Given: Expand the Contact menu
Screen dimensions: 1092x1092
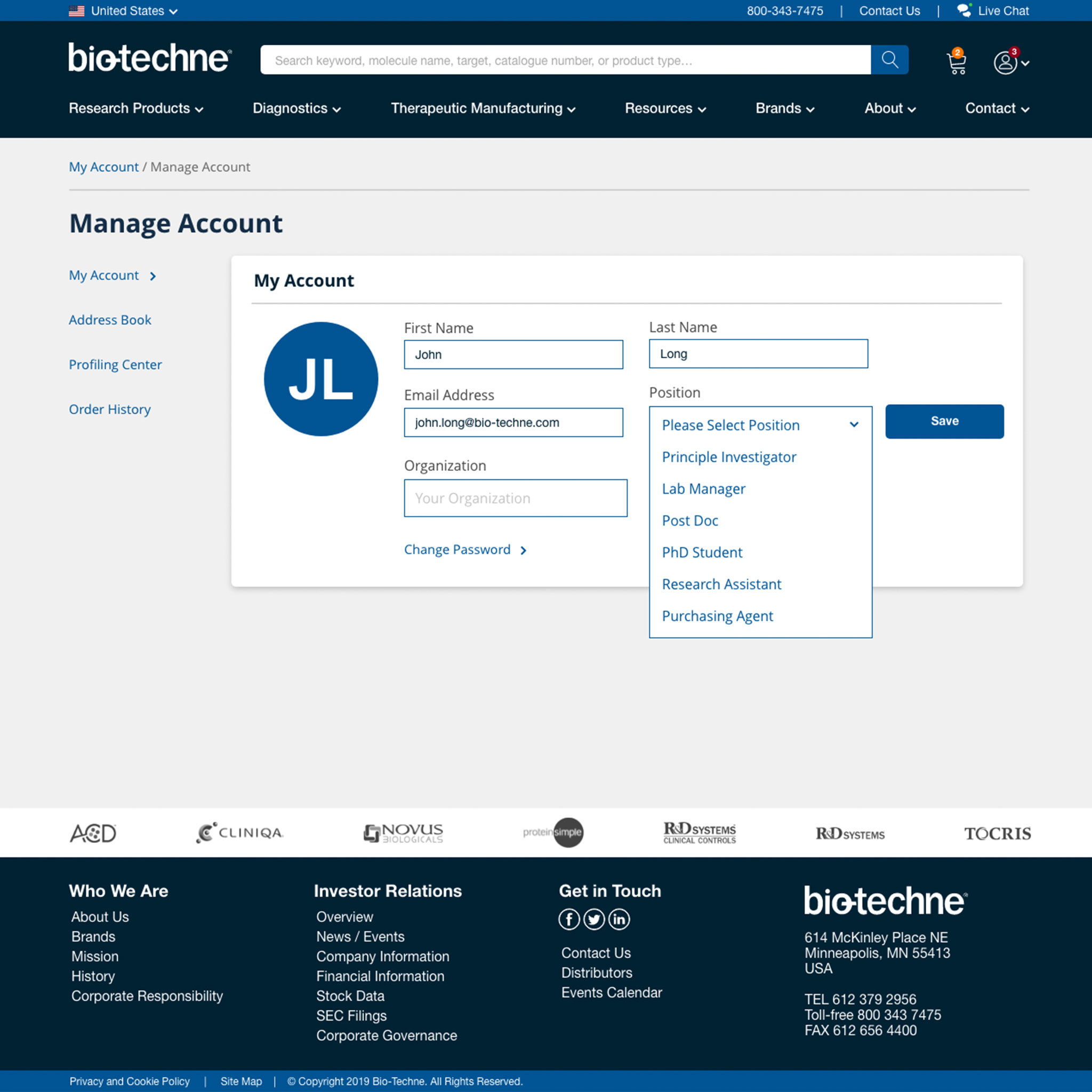Looking at the screenshot, I should (998, 109).
